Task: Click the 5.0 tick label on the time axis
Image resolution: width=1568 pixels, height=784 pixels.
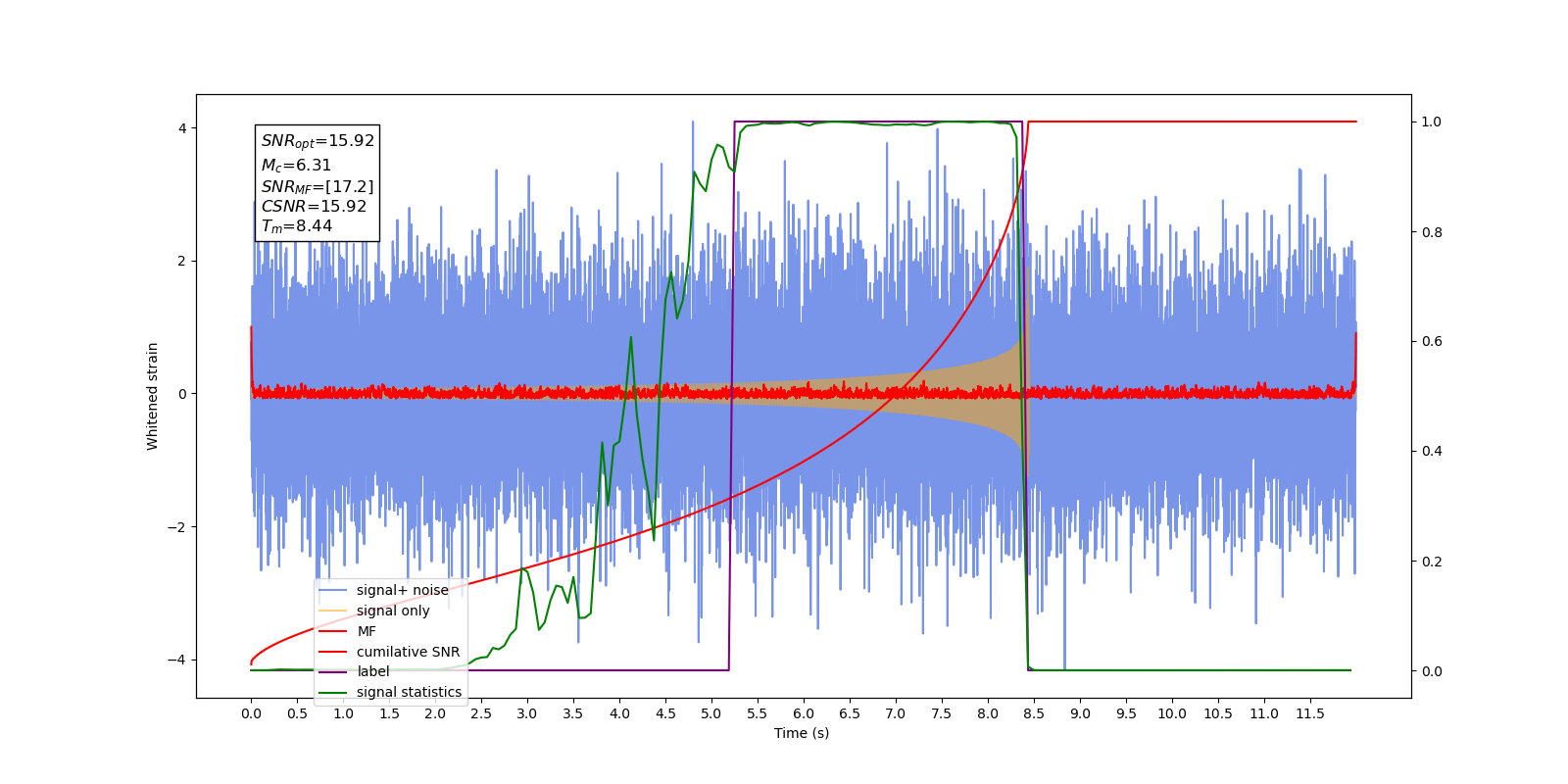Action: [711, 714]
